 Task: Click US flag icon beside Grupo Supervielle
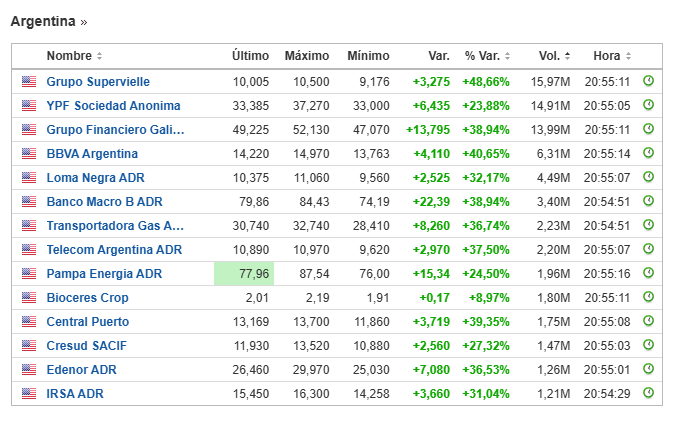click(29, 82)
